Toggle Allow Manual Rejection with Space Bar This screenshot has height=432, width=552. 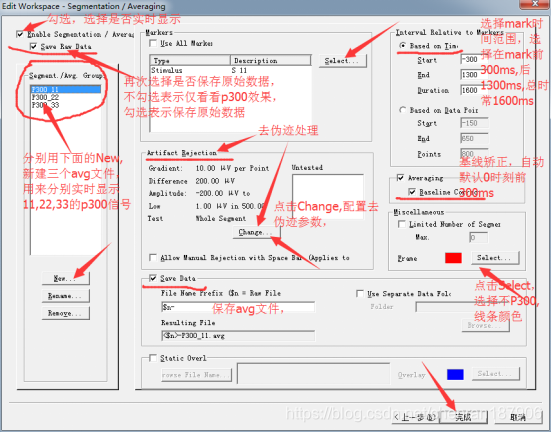click(x=153, y=257)
